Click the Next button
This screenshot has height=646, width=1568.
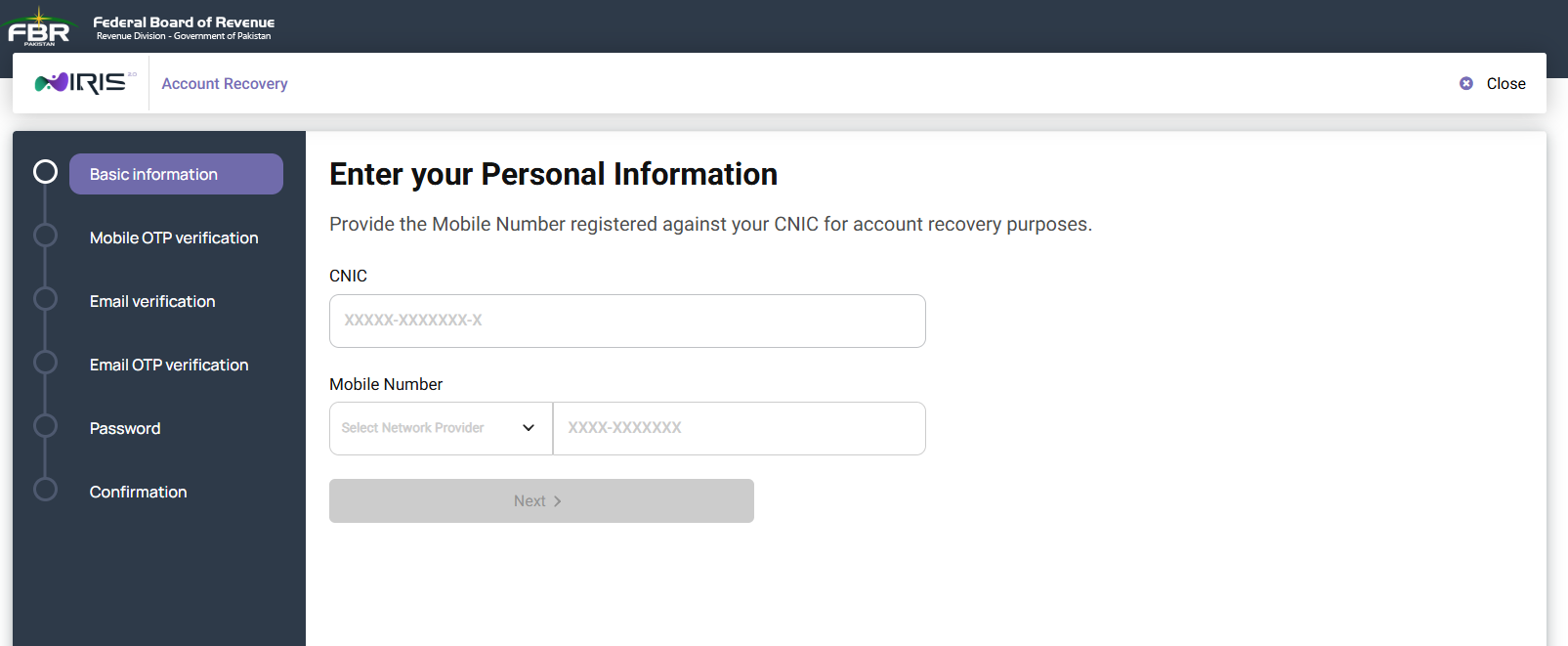pos(541,500)
